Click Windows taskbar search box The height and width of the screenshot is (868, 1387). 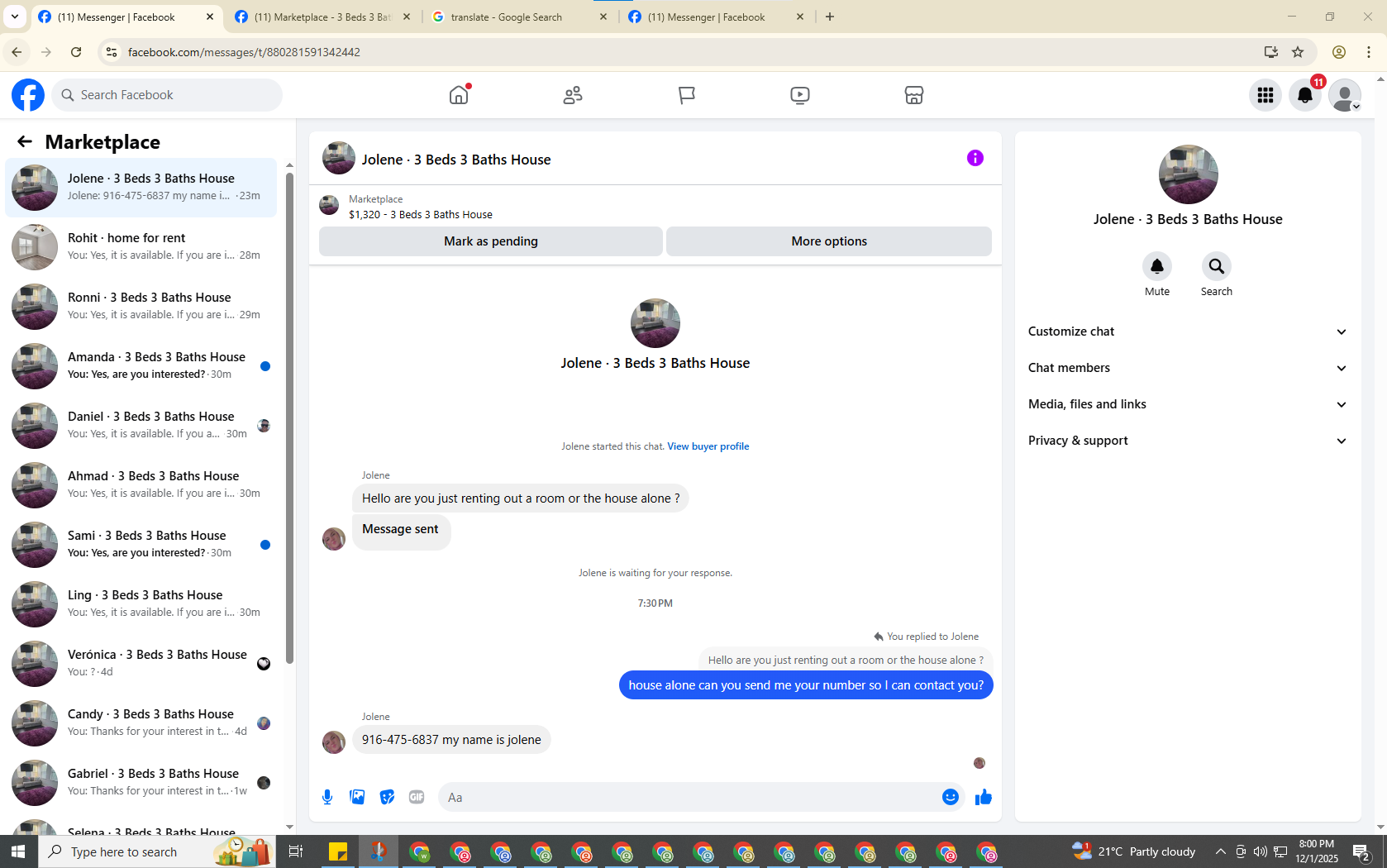pyautogui.click(x=157, y=851)
